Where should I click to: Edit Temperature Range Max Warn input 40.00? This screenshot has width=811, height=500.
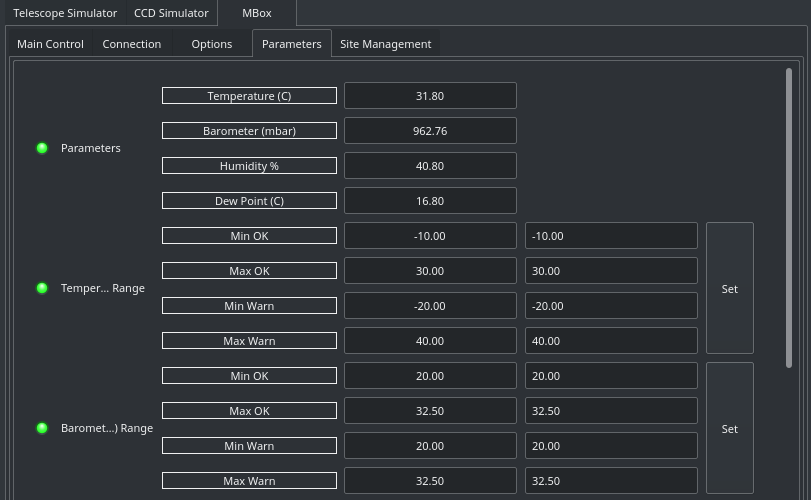[611, 341]
